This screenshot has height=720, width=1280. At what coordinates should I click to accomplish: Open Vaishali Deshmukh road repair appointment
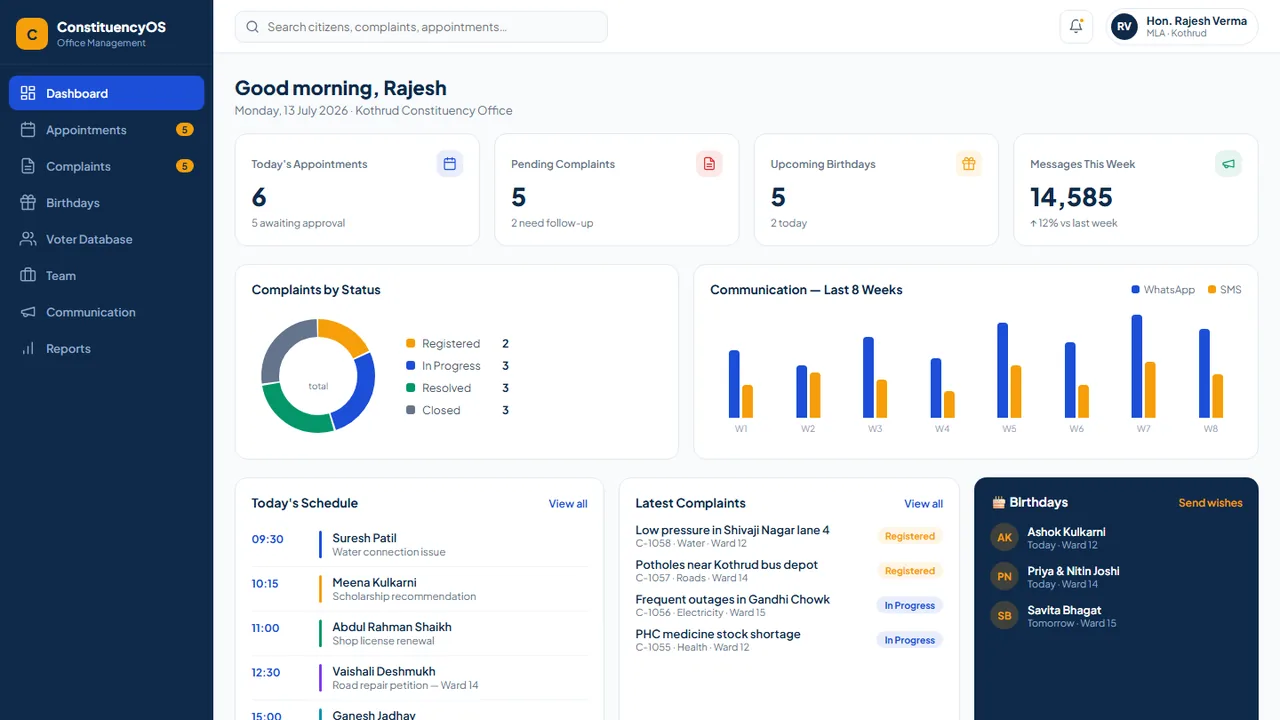click(x=420, y=678)
